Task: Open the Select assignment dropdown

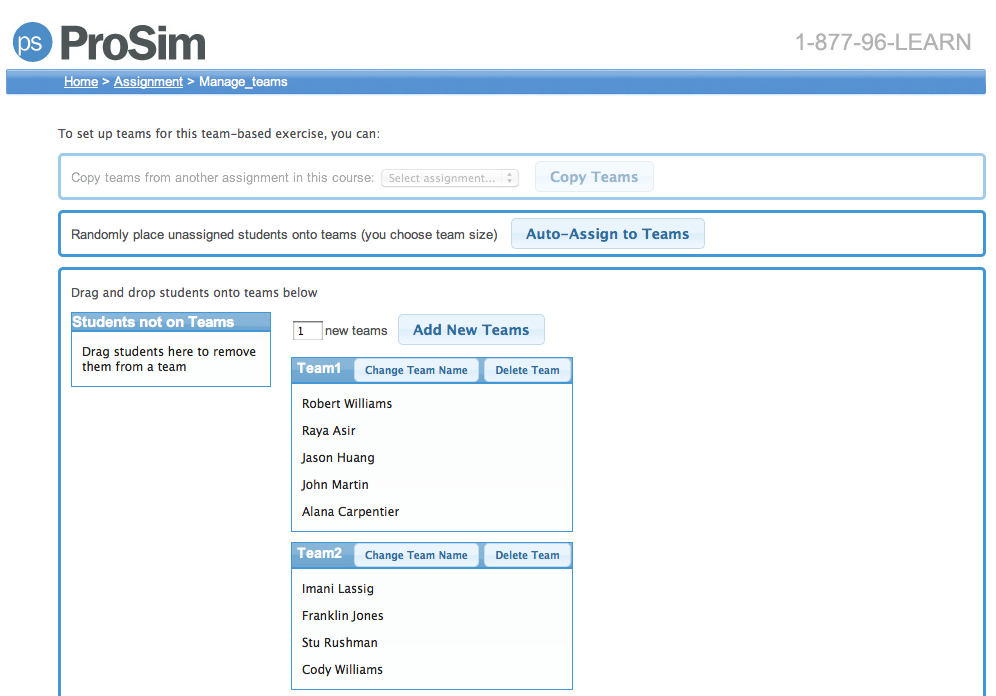Action: pos(450,178)
